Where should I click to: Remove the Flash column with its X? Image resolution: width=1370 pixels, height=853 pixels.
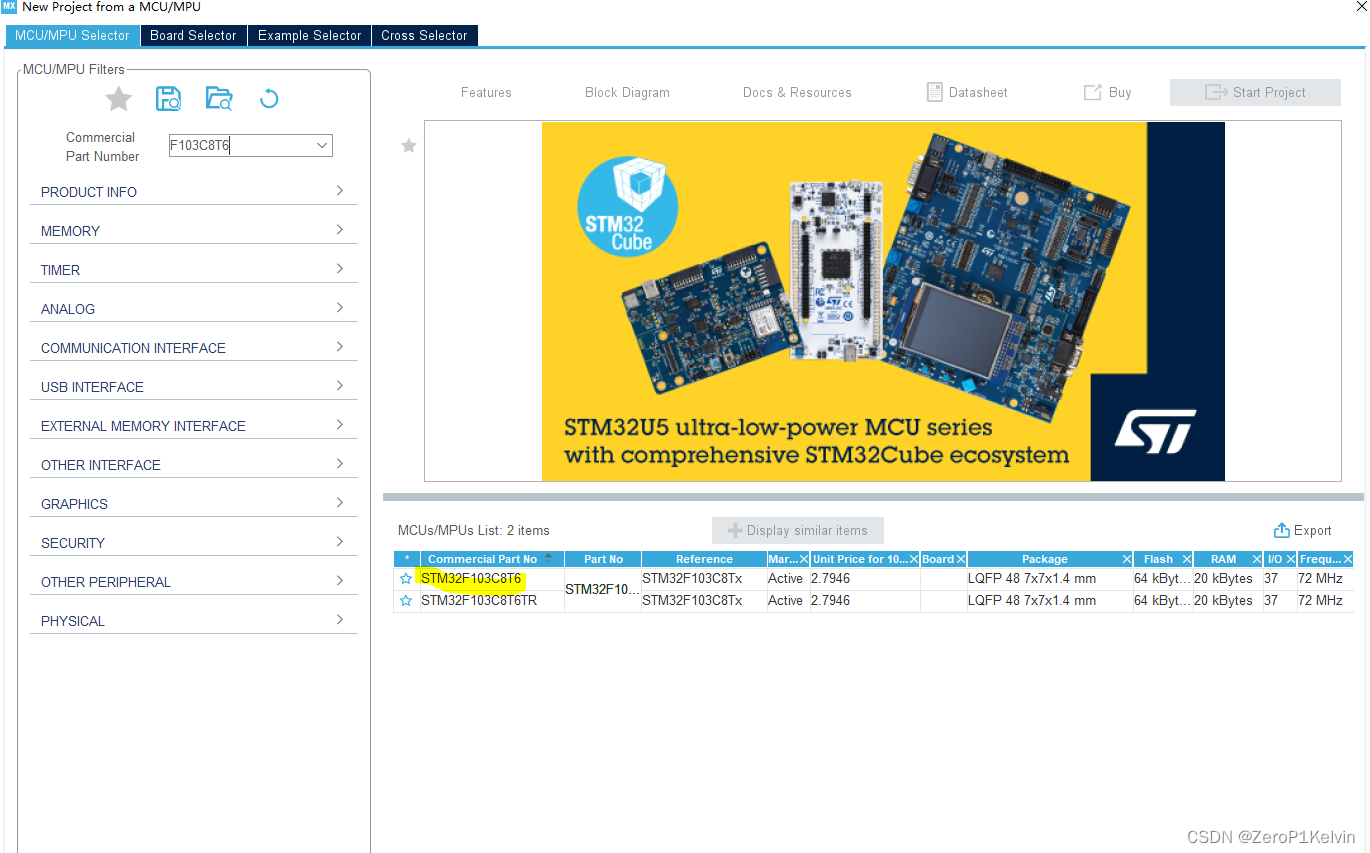pyautogui.click(x=1187, y=559)
